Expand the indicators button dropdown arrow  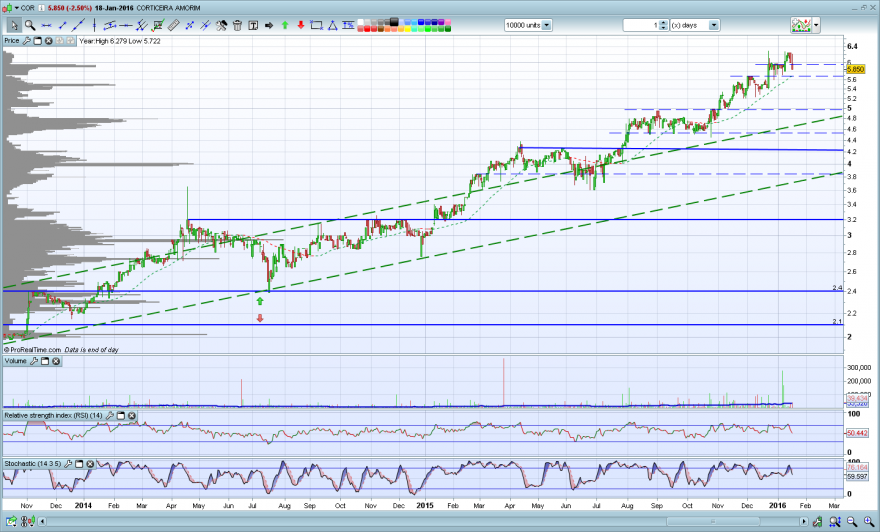tap(816, 25)
